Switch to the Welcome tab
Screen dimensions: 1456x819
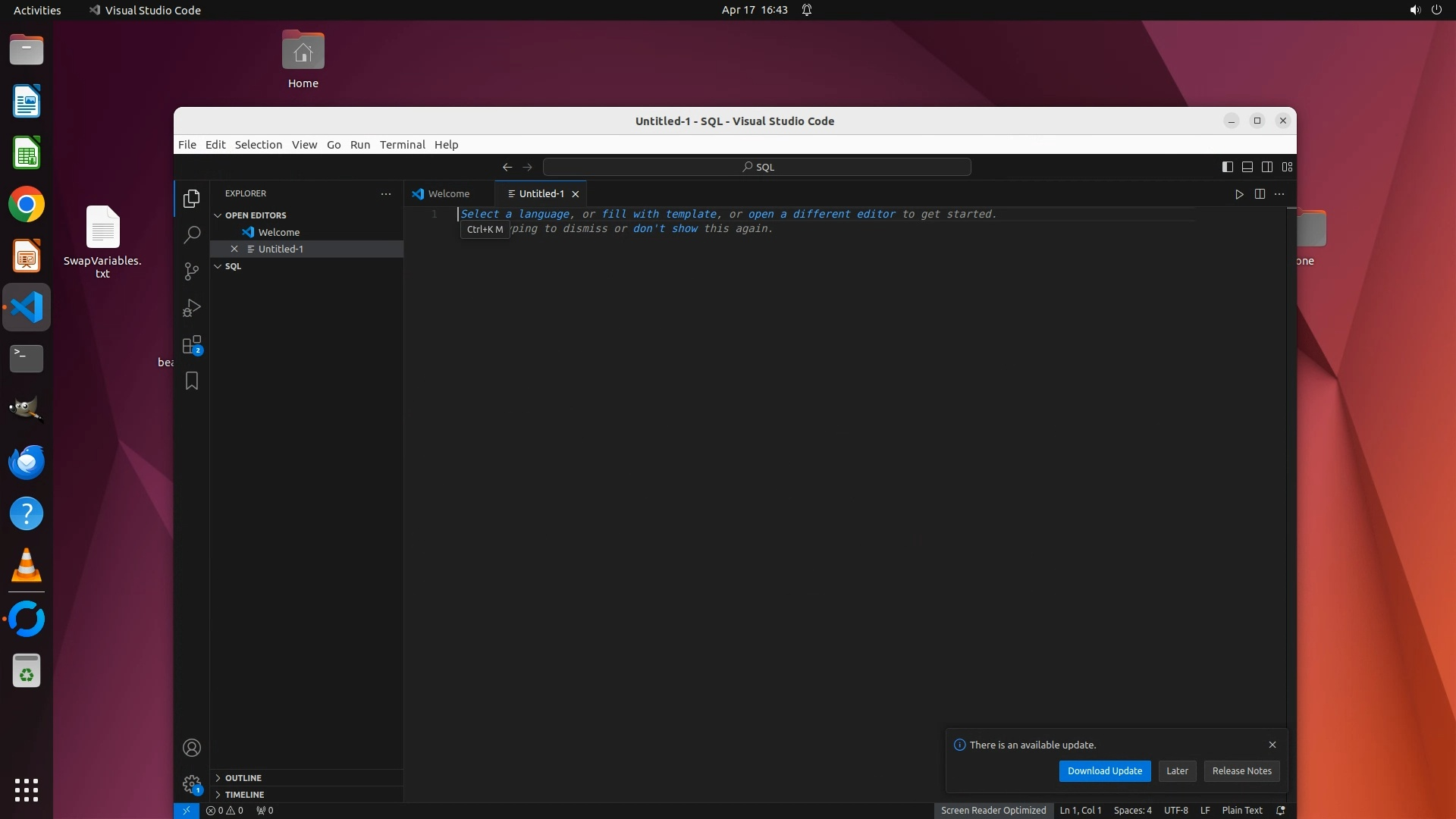click(x=448, y=194)
